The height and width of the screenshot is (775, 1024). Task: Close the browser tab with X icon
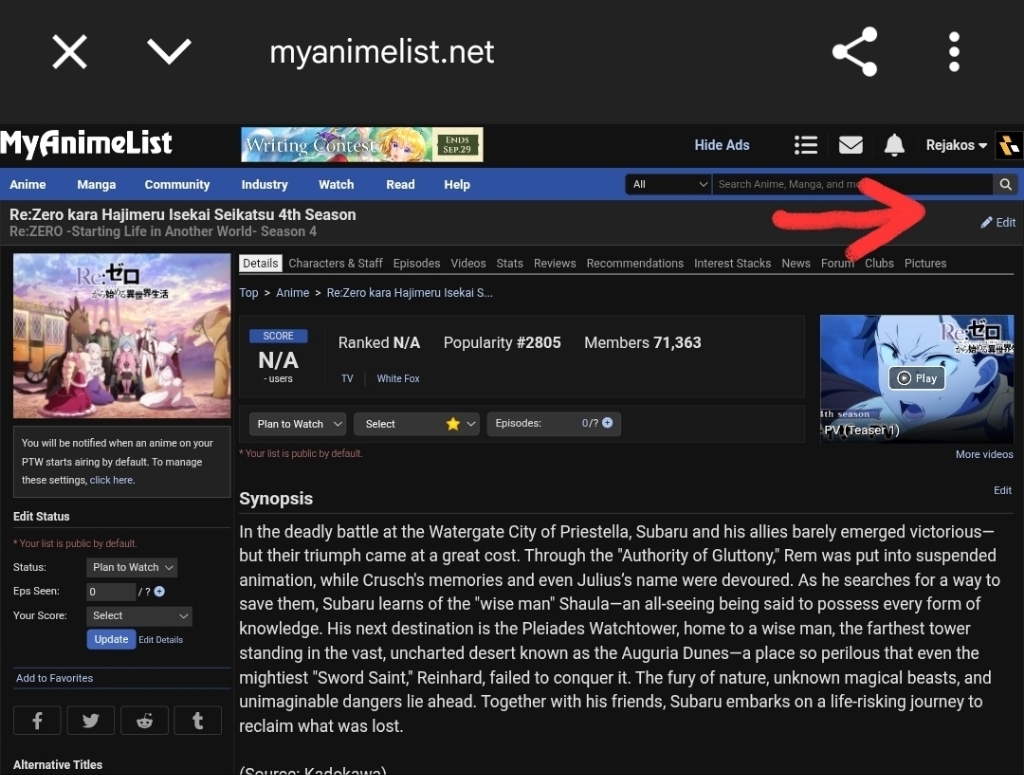click(x=69, y=52)
